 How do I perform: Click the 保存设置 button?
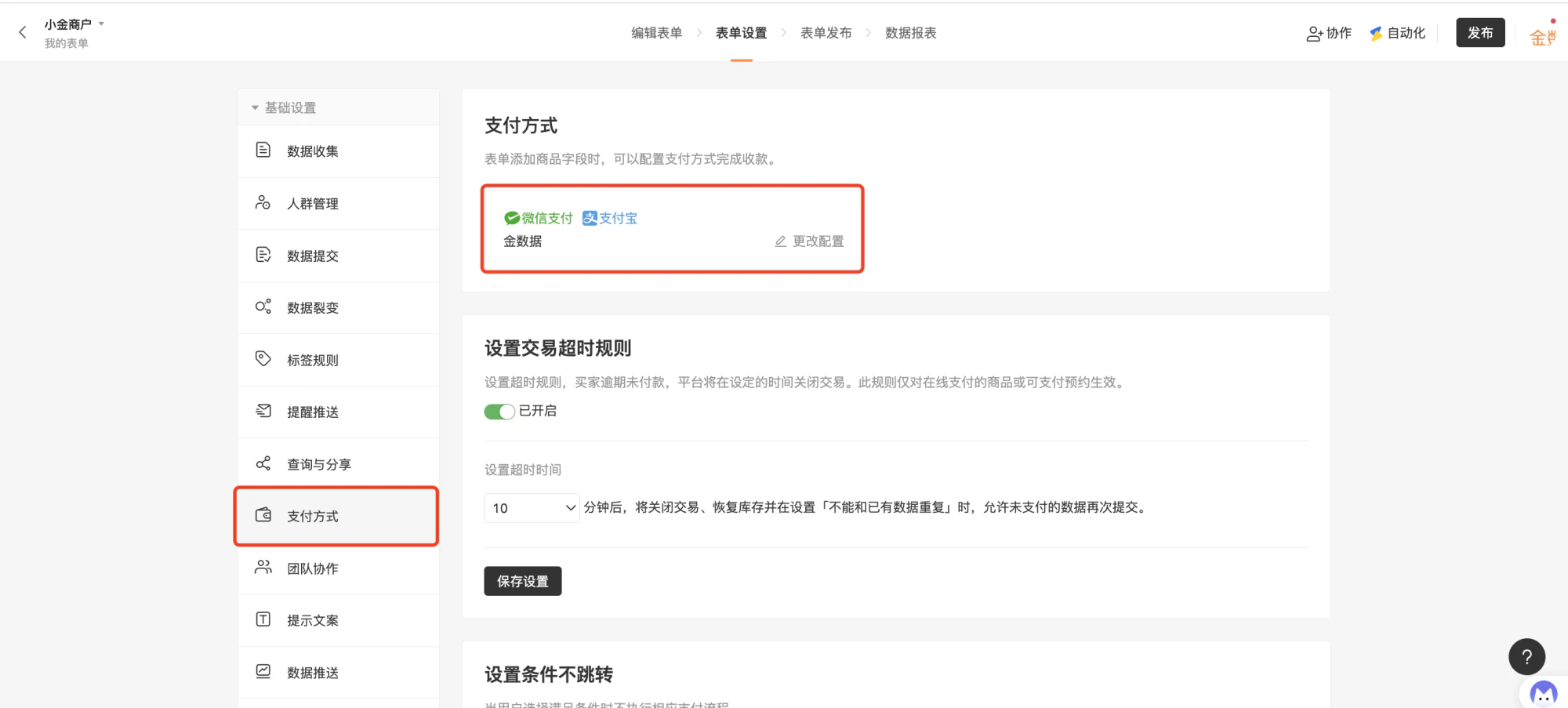coord(523,581)
